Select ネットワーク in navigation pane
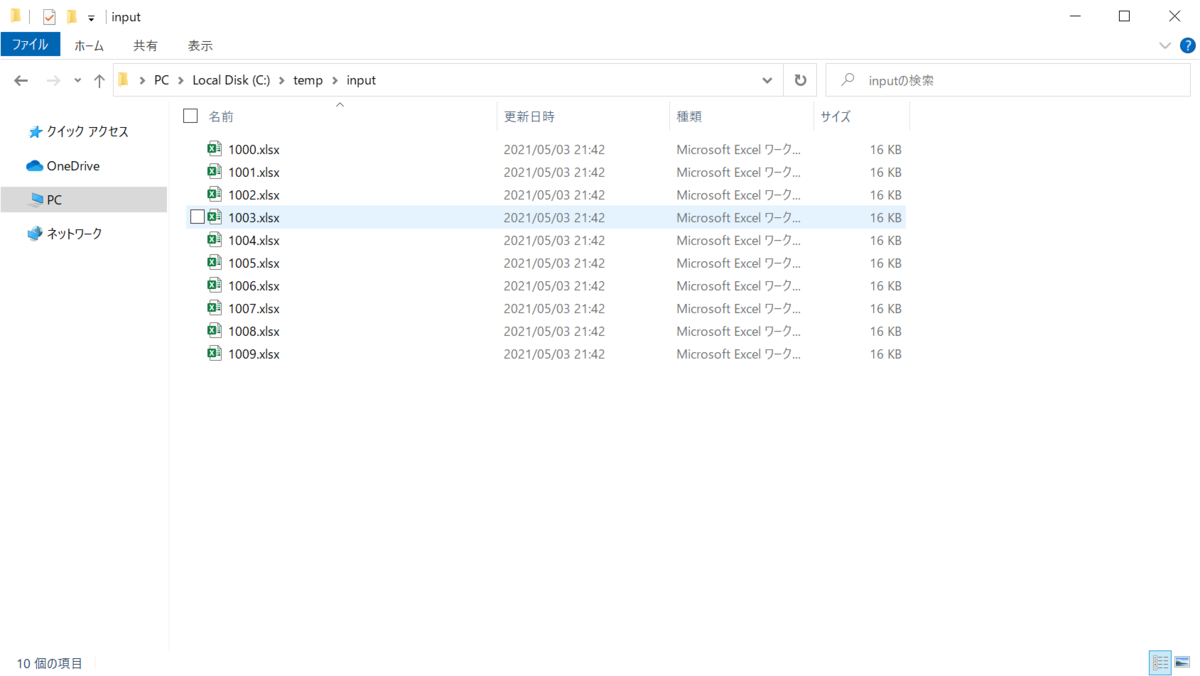 [65, 234]
